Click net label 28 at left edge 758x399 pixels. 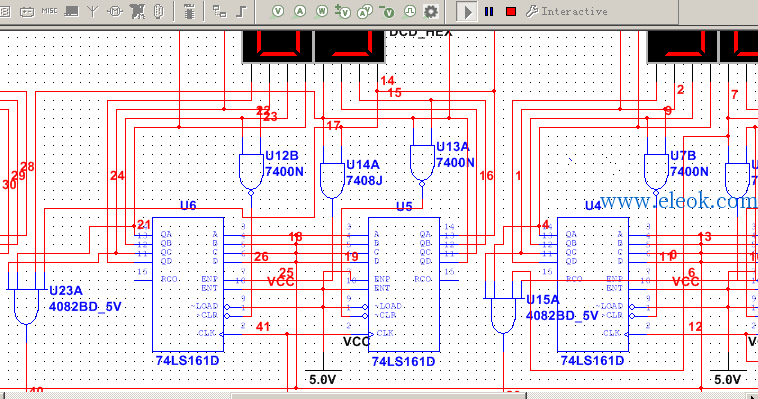pos(27,167)
